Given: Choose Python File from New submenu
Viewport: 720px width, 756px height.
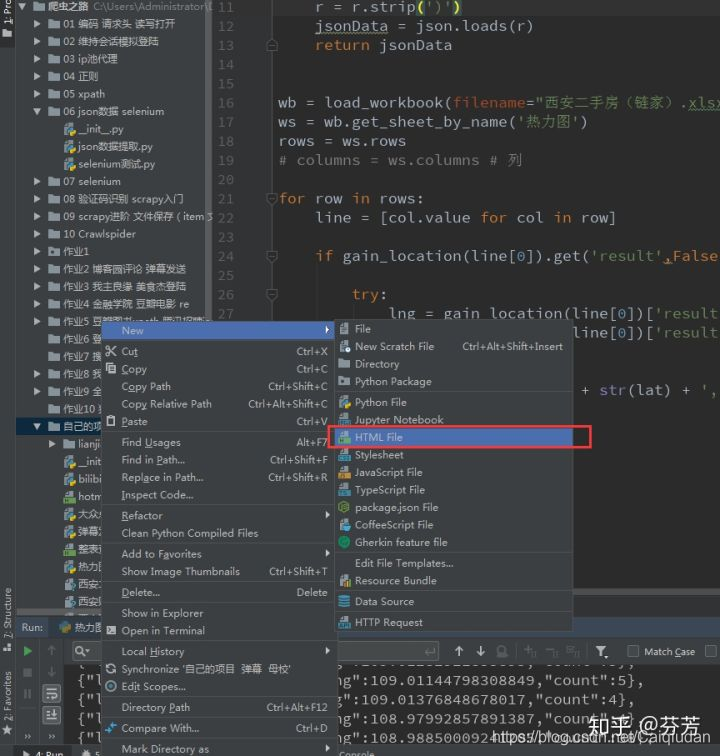Looking at the screenshot, I should [454, 402].
